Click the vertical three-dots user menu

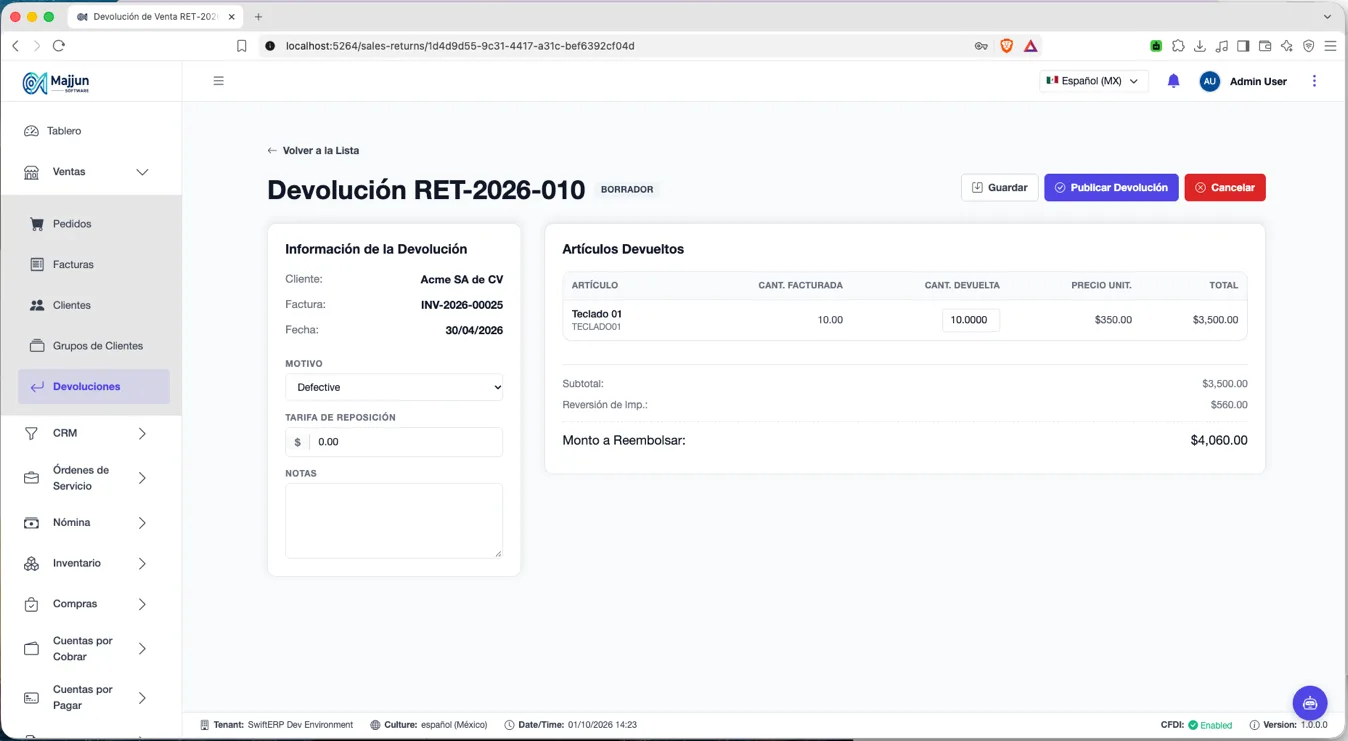point(1314,81)
